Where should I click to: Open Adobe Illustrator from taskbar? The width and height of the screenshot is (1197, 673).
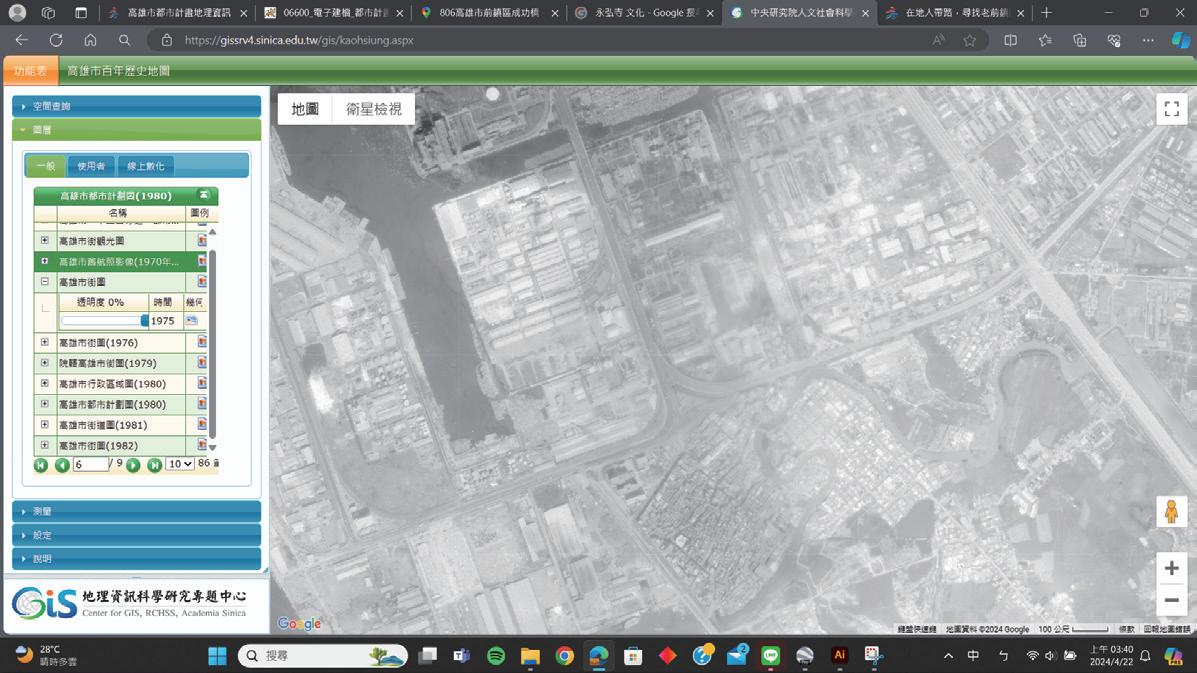tap(839, 655)
